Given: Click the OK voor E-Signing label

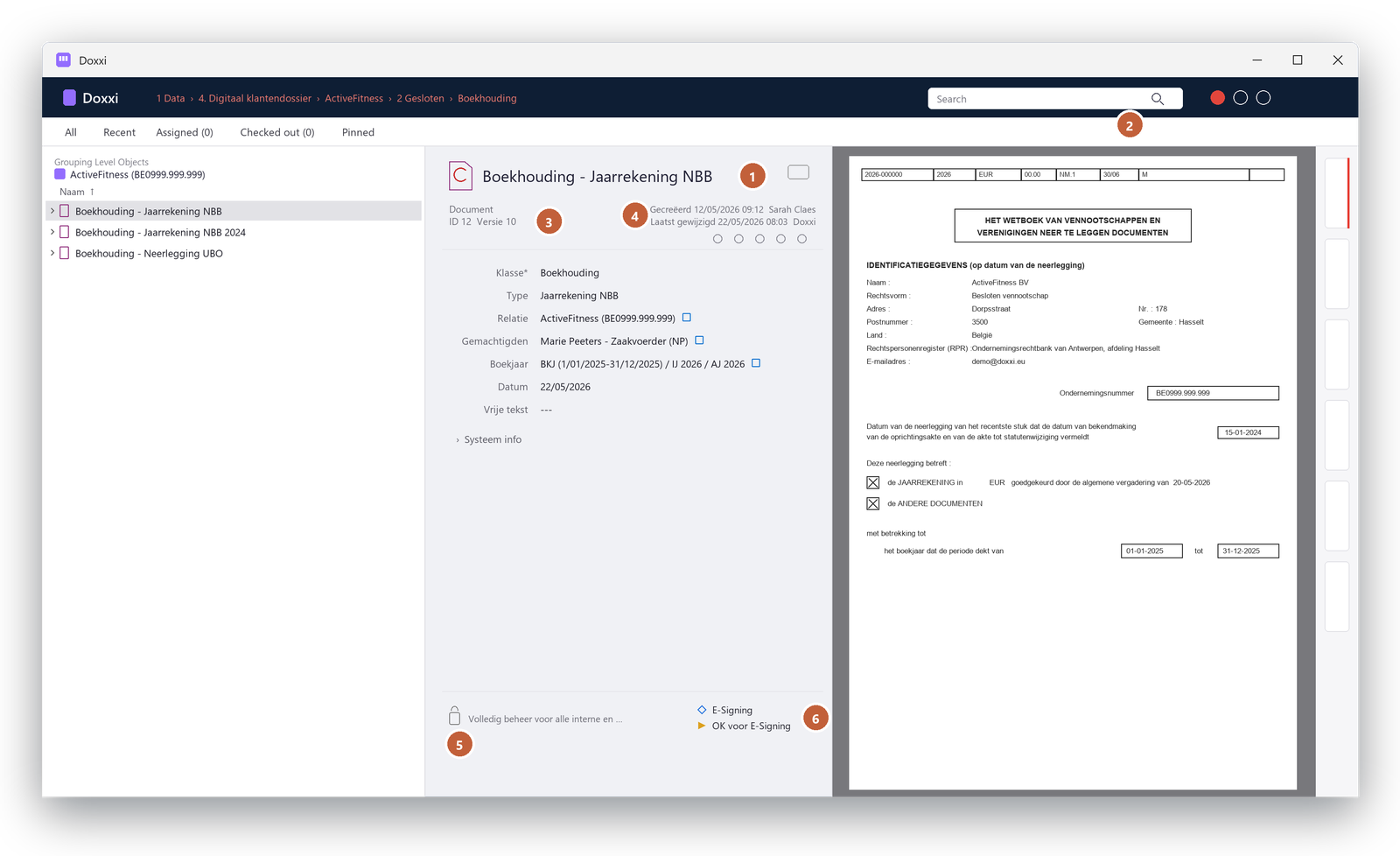Looking at the screenshot, I should tap(751, 726).
